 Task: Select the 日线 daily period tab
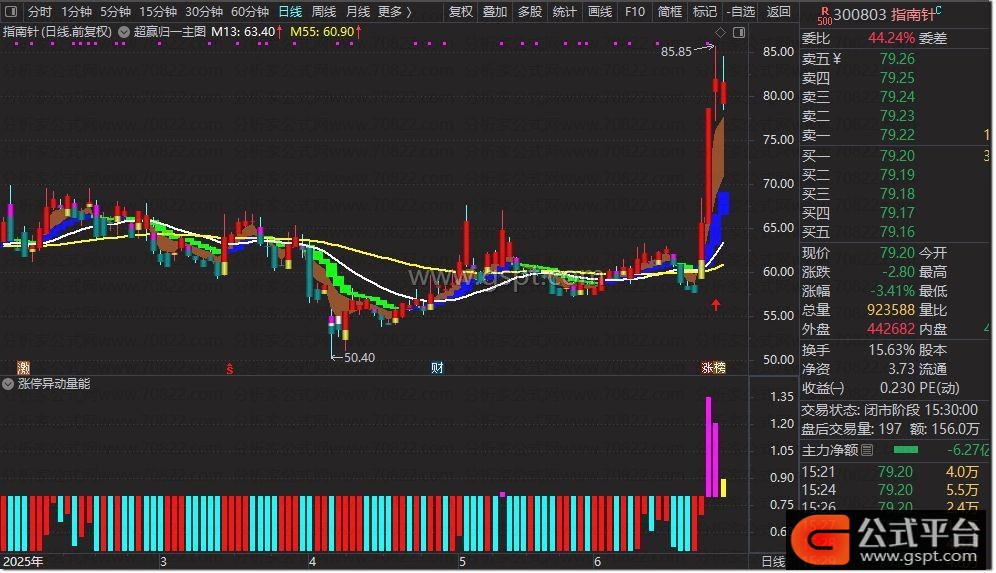click(x=290, y=11)
